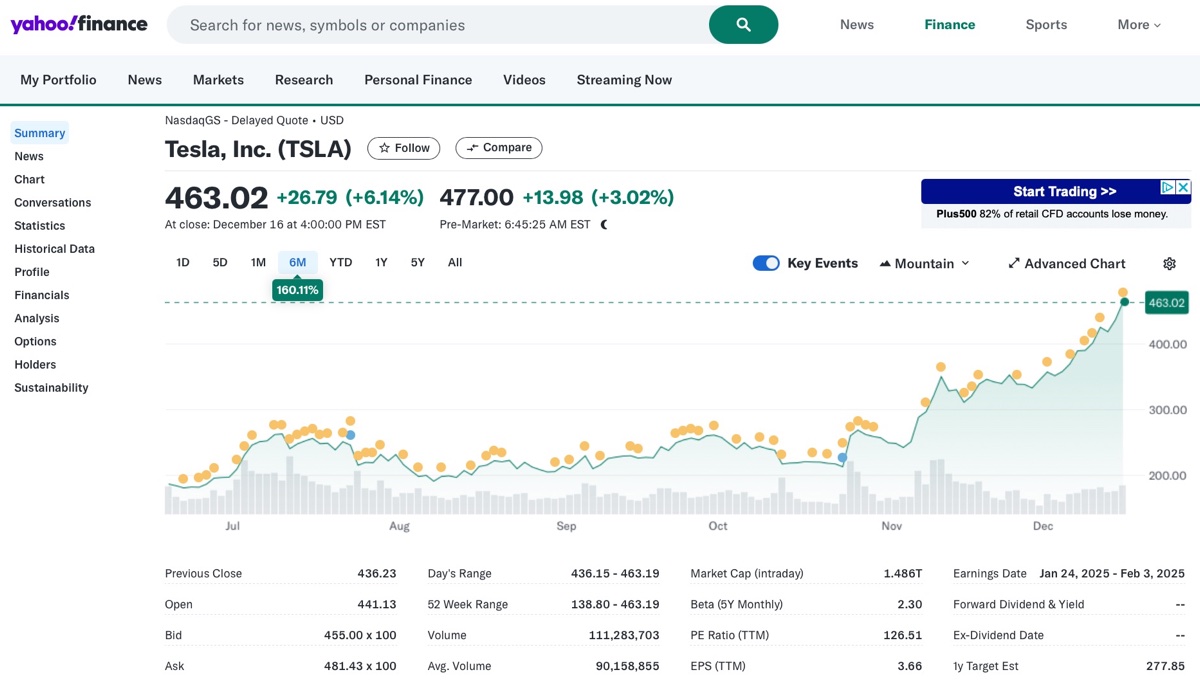Open the Historical Data sidebar link
This screenshot has height=685, width=1200.
coord(55,248)
